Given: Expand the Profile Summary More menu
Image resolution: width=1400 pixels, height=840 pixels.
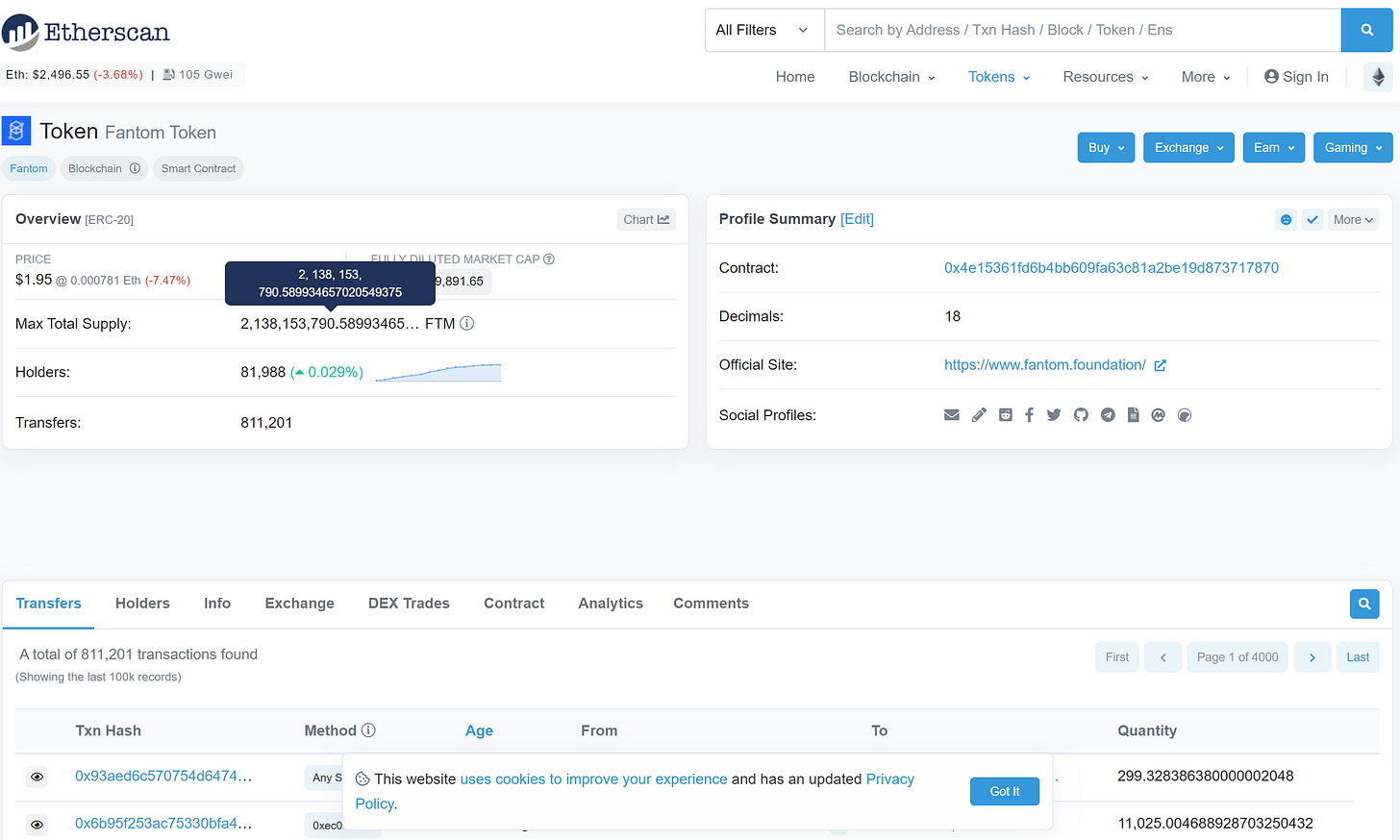Looking at the screenshot, I should pyautogui.click(x=1353, y=219).
